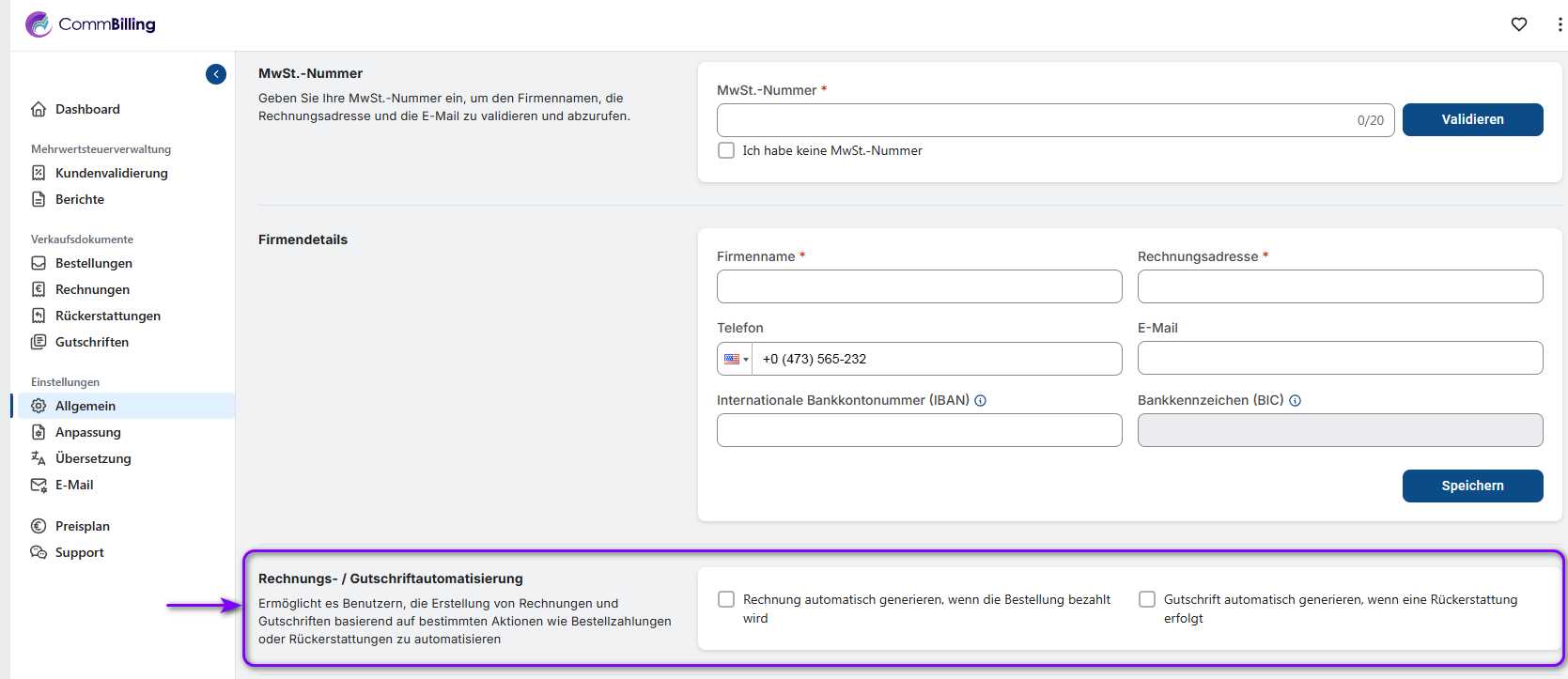Click the company E-Mail input field
This screenshot has height=679, width=1568.
pyautogui.click(x=1340, y=358)
